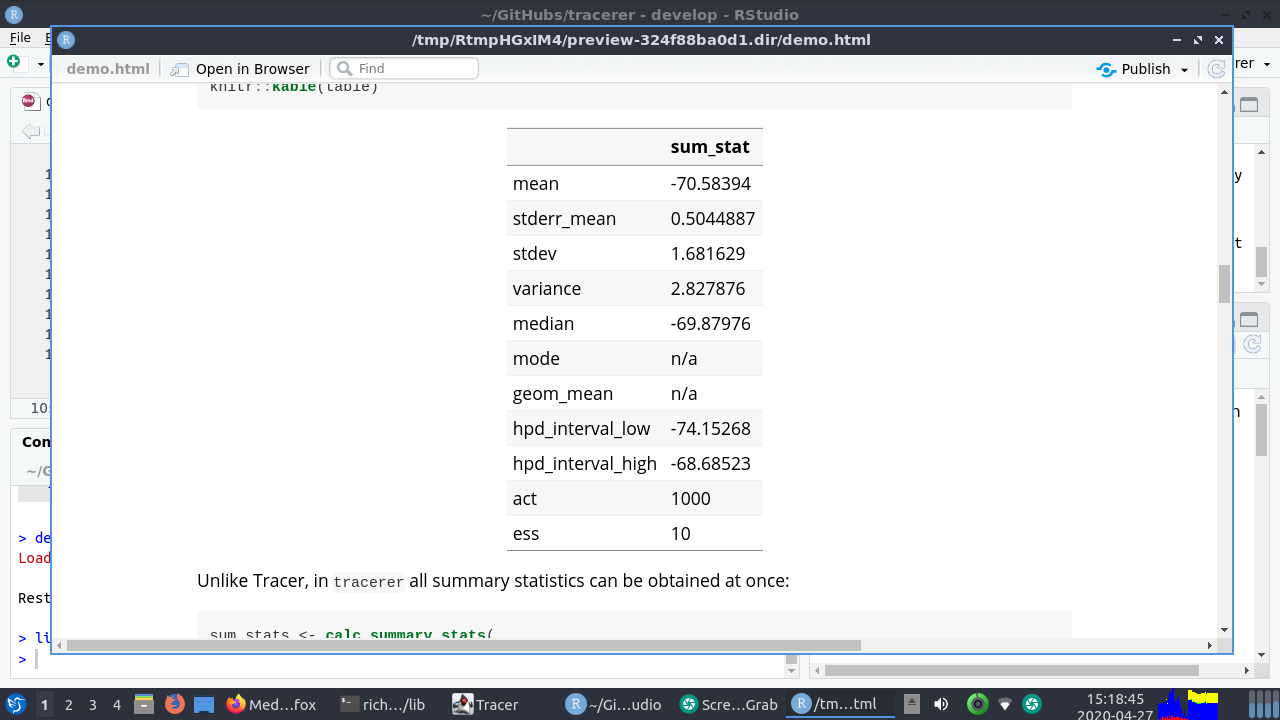
Task: Open the Publish dropdown arrow
Action: (1184, 68)
